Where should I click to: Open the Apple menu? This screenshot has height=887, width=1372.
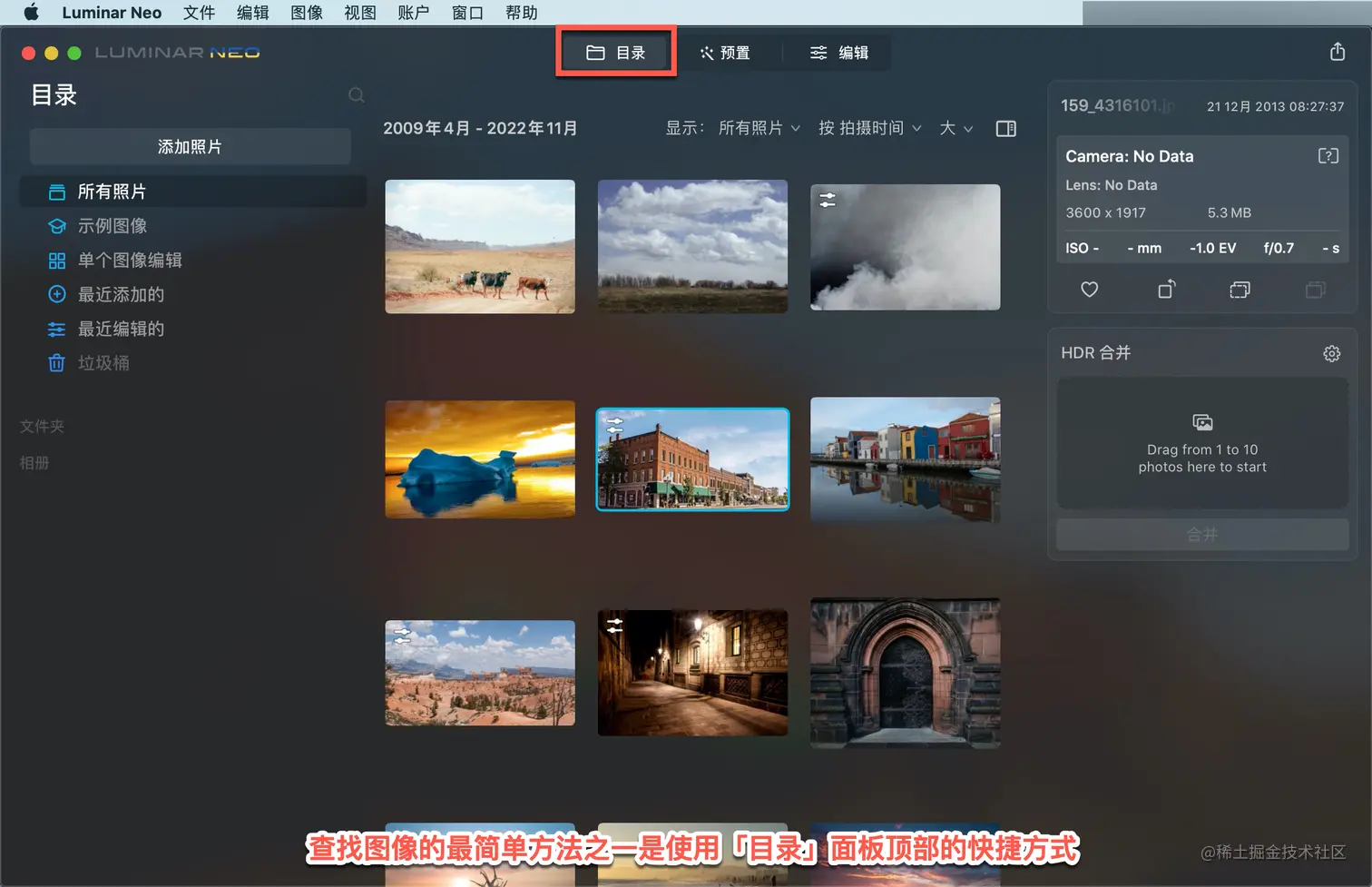[31, 13]
